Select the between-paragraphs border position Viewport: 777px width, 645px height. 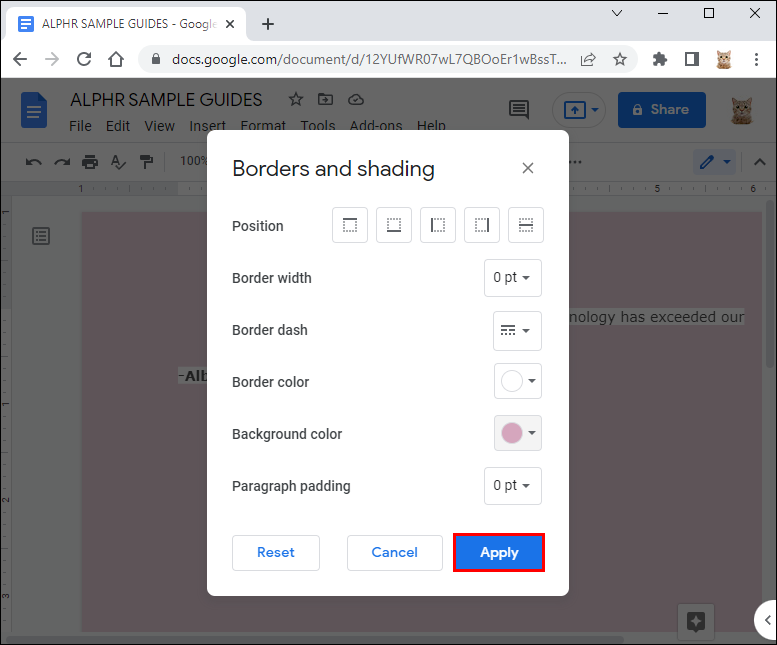click(526, 225)
